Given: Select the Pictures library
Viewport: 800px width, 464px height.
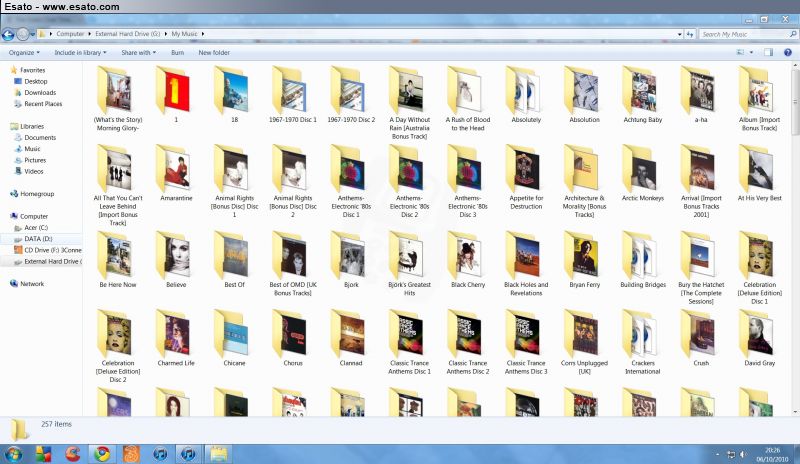Looking at the screenshot, I should (35, 160).
